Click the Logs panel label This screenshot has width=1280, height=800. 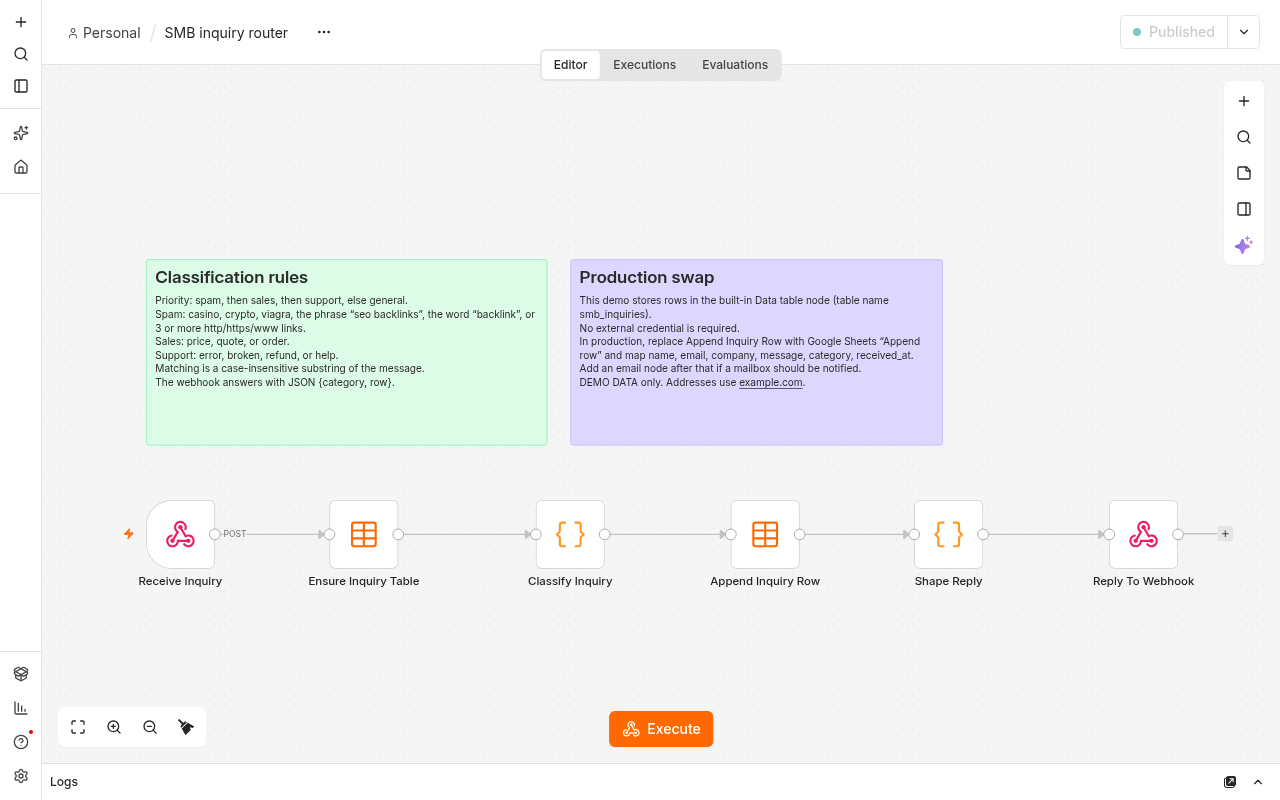(64, 782)
